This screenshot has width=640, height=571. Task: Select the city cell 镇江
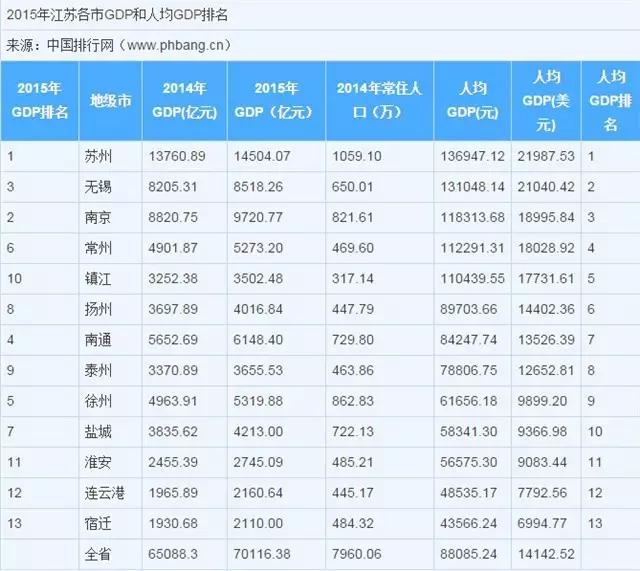click(x=98, y=278)
